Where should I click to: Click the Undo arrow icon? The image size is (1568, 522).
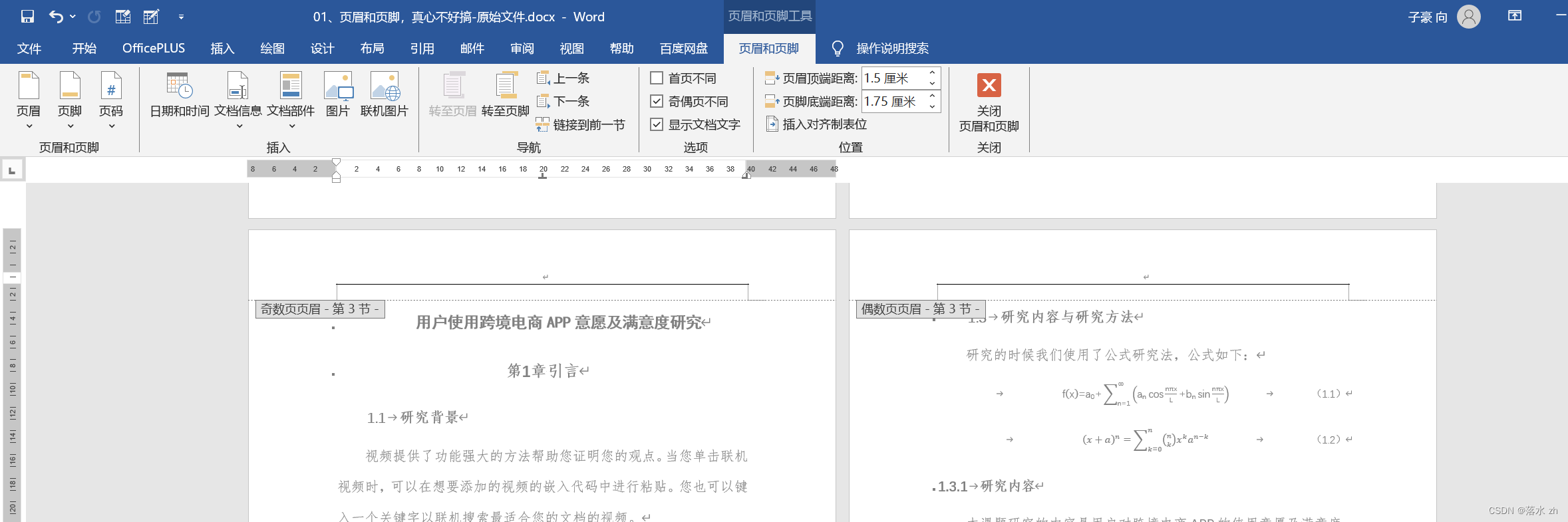pyautogui.click(x=56, y=17)
